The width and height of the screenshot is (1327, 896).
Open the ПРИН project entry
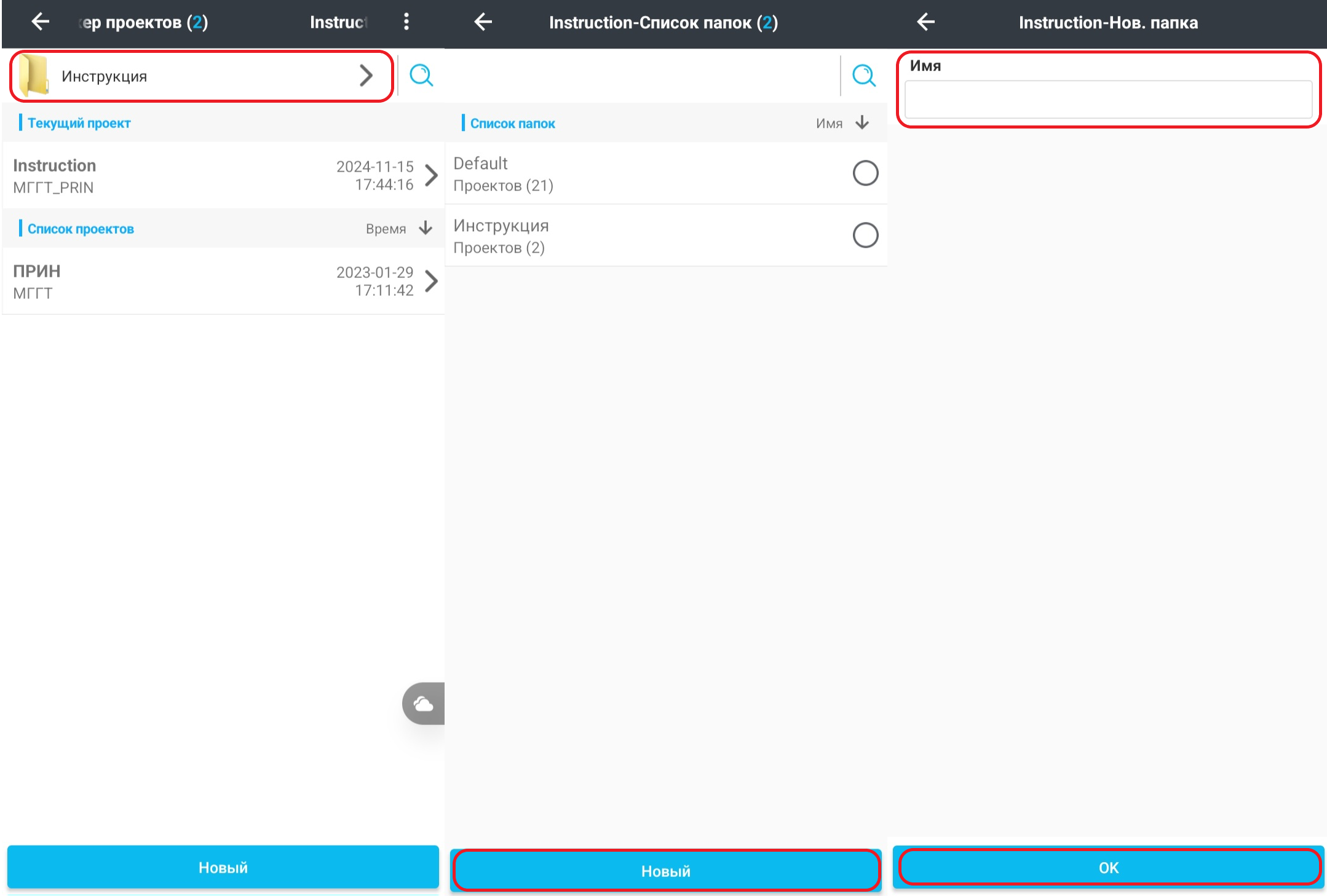click(x=432, y=281)
